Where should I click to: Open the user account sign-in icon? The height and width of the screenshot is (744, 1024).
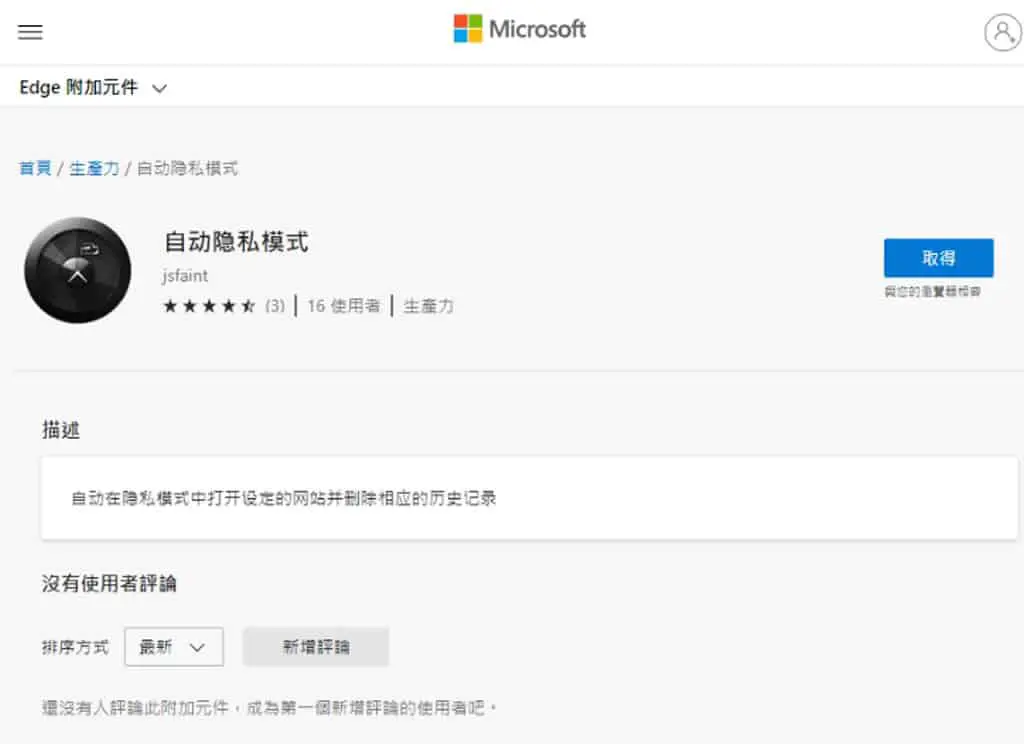pos(1002,32)
